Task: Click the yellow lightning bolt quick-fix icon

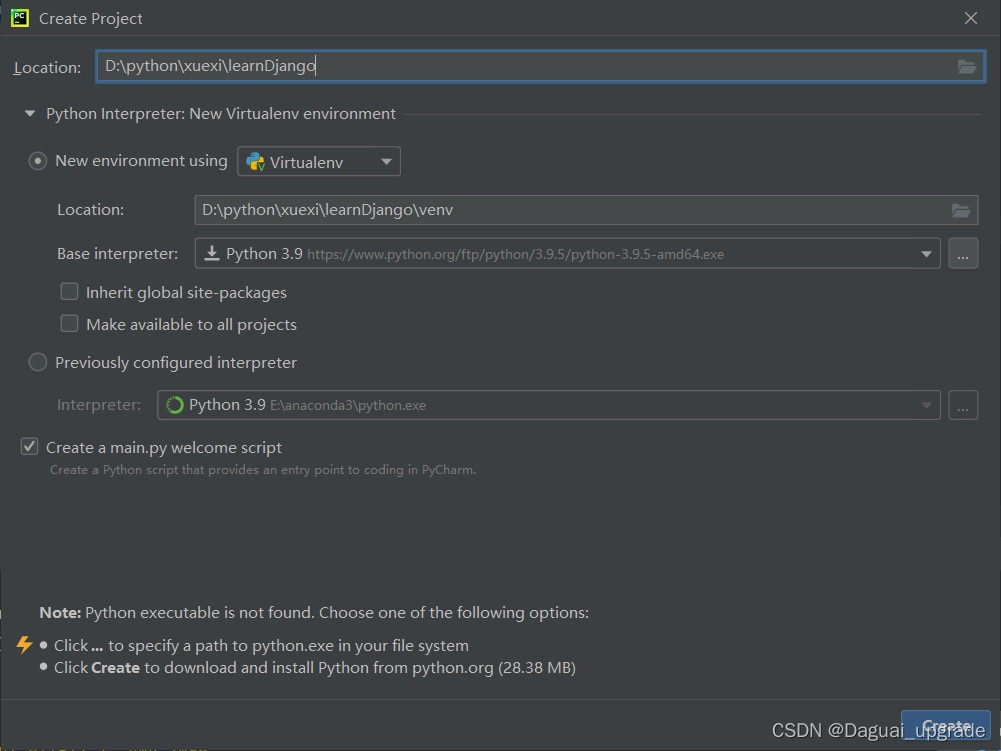Action: pos(24,644)
